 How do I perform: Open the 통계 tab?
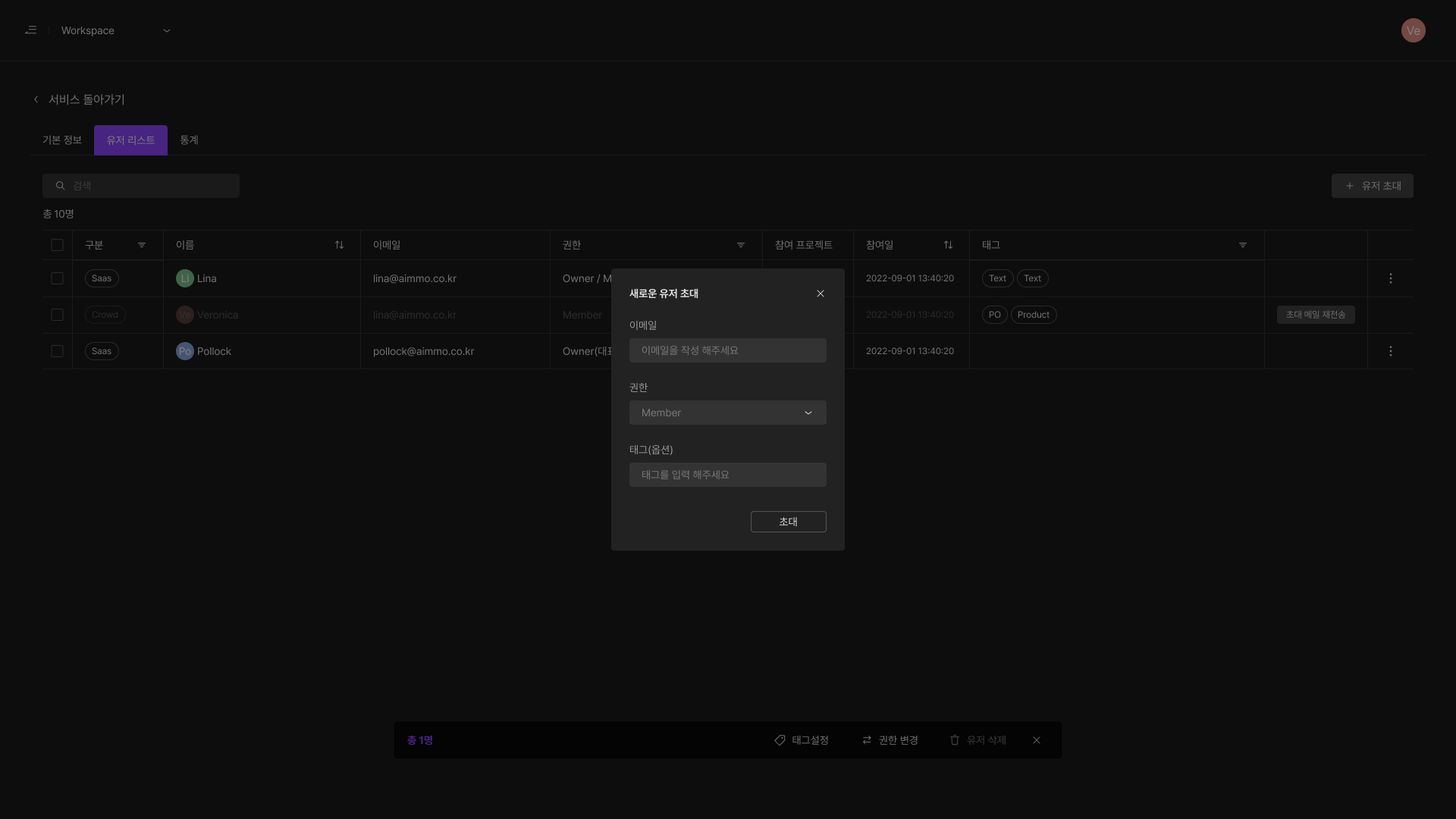(189, 140)
